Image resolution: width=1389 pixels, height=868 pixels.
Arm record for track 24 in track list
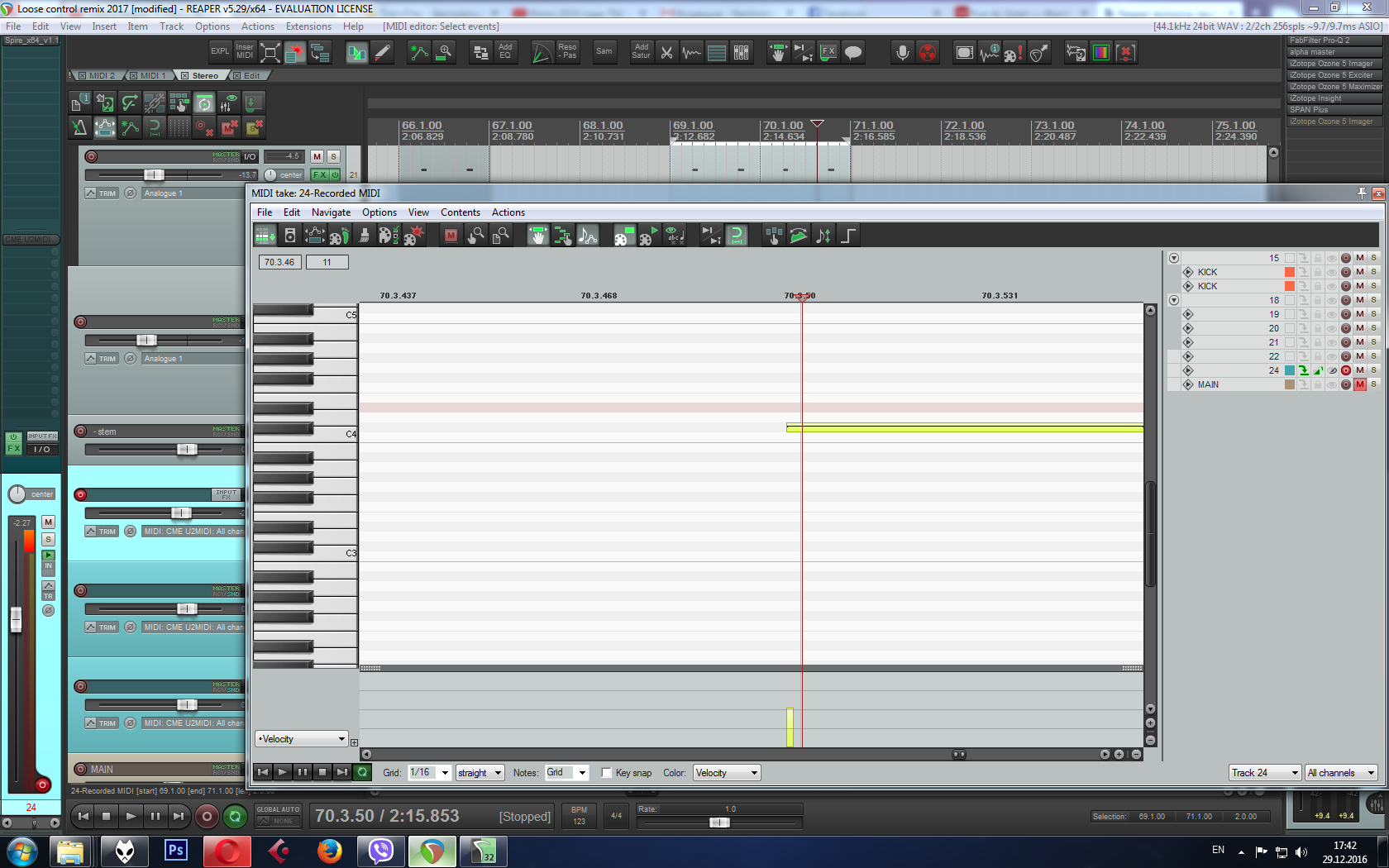tap(1345, 370)
